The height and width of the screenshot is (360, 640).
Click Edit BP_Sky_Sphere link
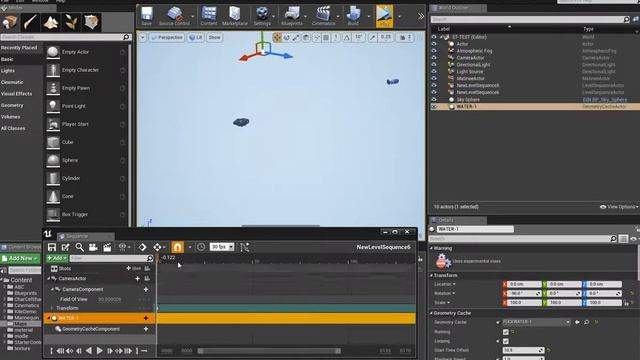coord(605,100)
